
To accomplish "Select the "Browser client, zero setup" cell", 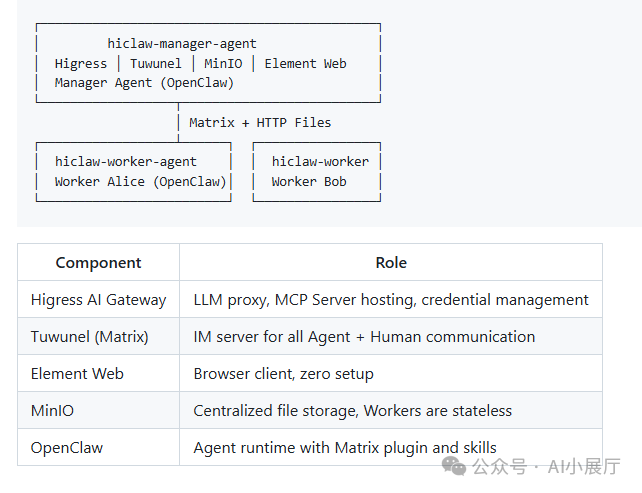I will point(283,374).
